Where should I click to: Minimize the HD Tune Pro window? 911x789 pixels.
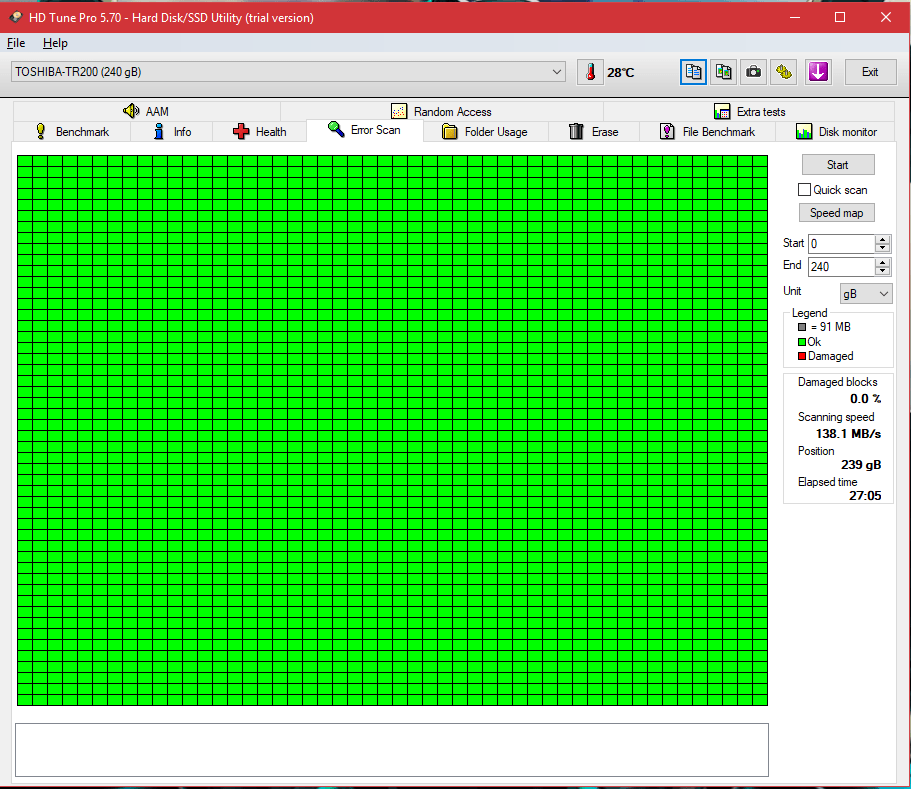coord(795,17)
